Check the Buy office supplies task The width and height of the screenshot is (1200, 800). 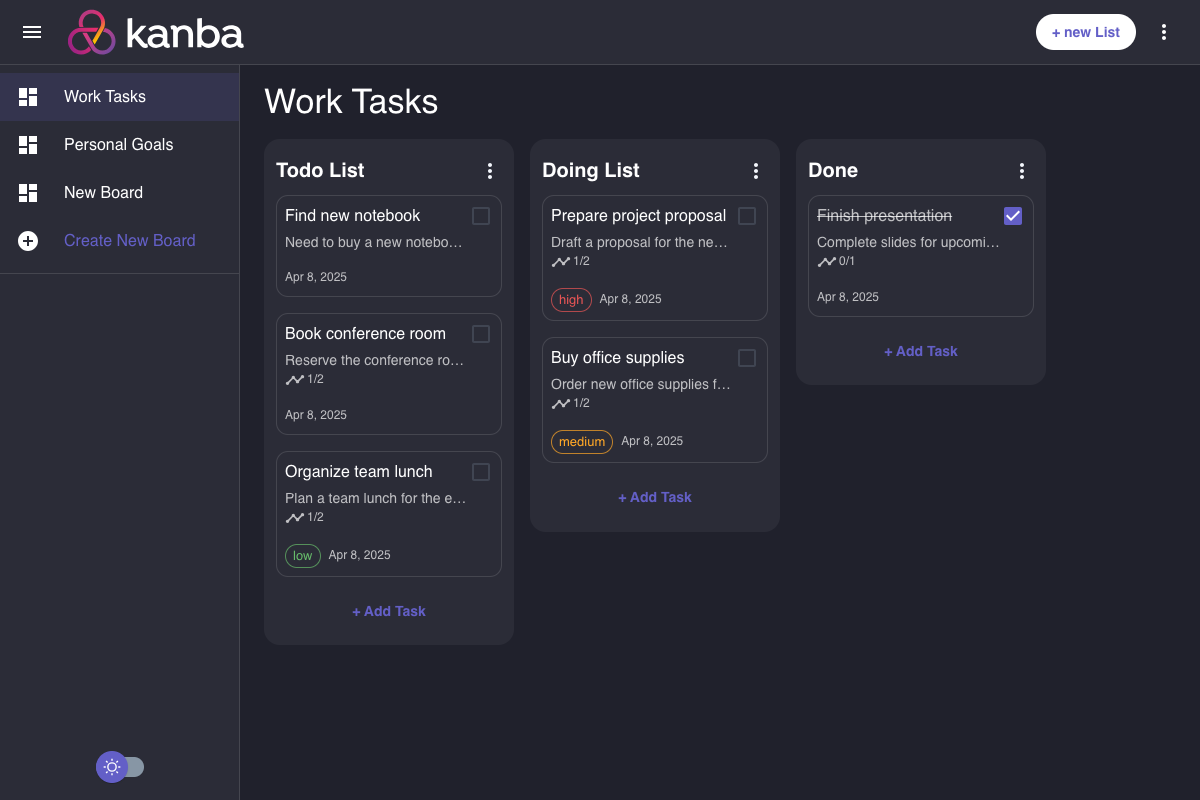coord(747,358)
